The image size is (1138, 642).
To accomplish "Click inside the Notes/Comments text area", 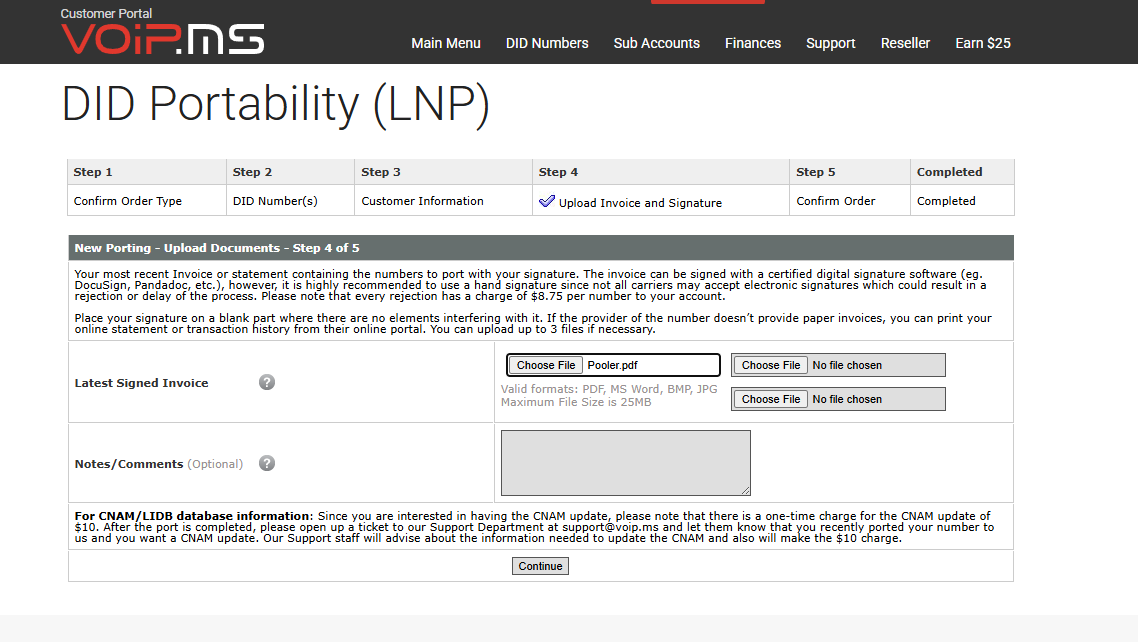I will (x=626, y=463).
